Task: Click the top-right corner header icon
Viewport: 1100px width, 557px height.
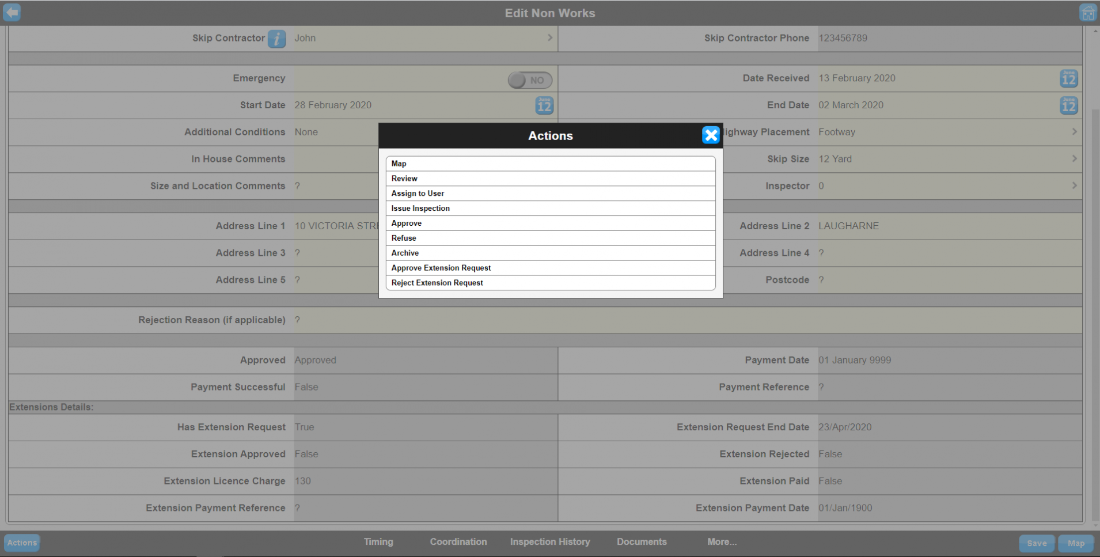Action: pyautogui.click(x=1088, y=13)
